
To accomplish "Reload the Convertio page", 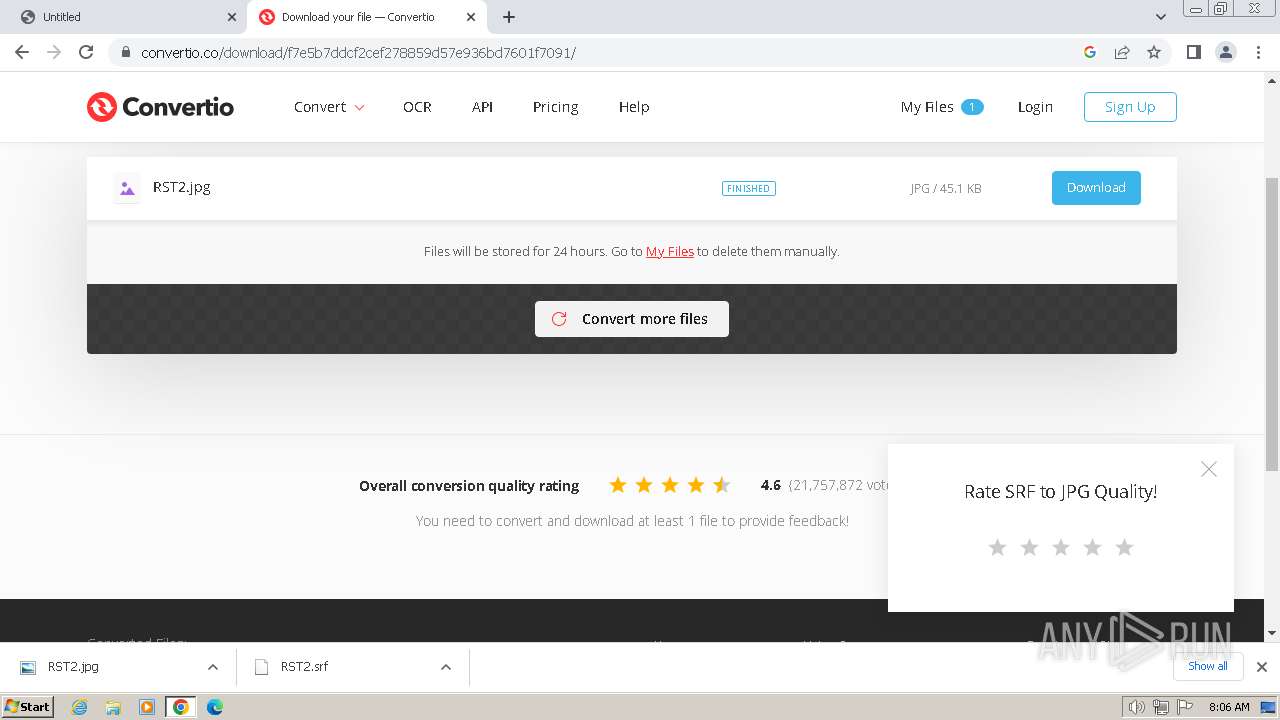I will (86, 52).
